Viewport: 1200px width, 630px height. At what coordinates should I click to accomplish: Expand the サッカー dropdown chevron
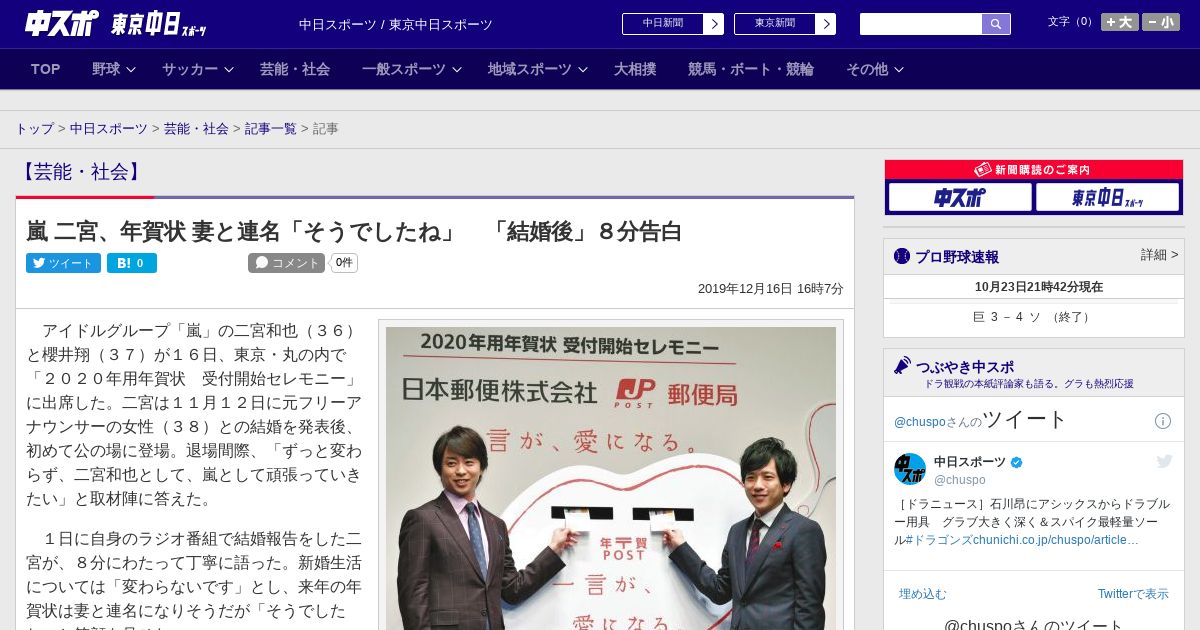[x=229, y=69]
